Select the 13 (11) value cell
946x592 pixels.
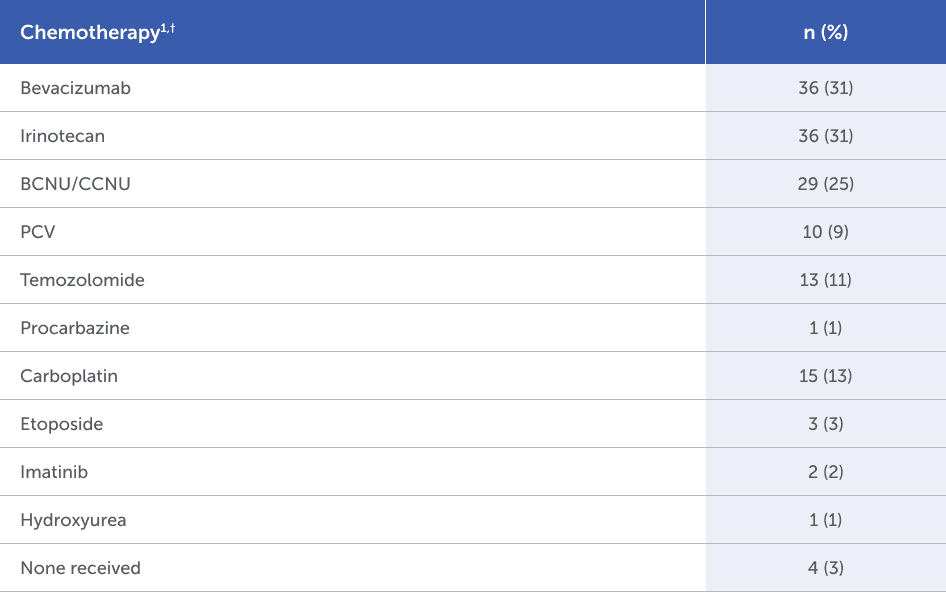coord(825,280)
